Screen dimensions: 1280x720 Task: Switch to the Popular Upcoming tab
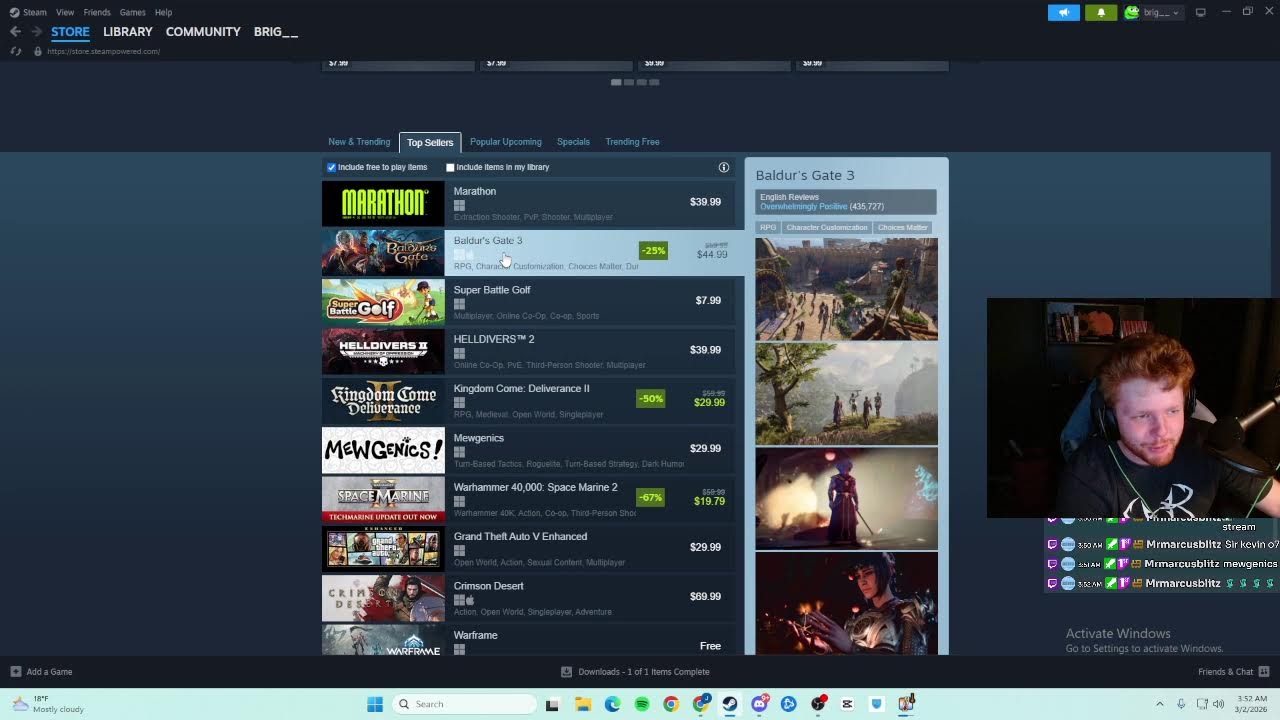(x=506, y=142)
